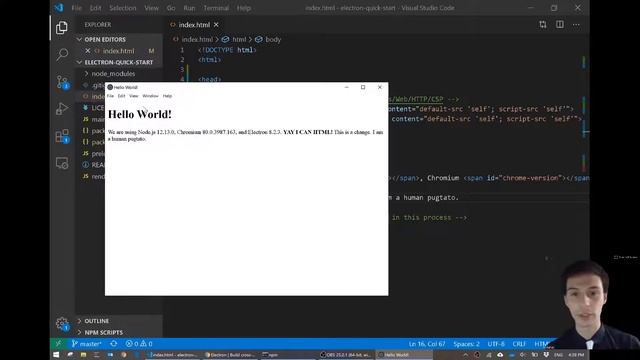Image resolution: width=640 pixels, height=360 pixels.
Task: Close the index.html editor tab
Action: (x=216, y=25)
